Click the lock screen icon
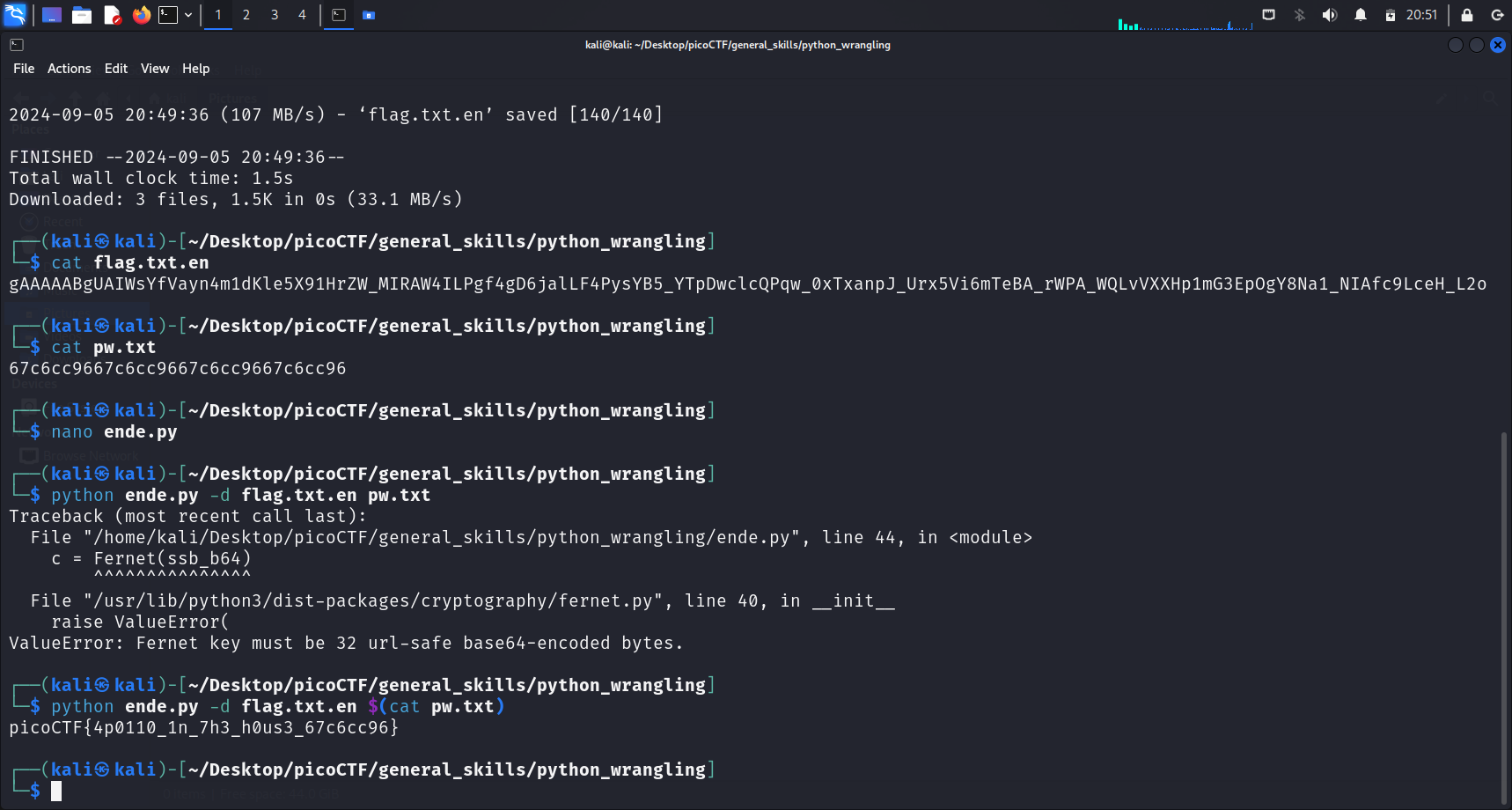Screen dimensions: 1512x810 click(x=1467, y=15)
